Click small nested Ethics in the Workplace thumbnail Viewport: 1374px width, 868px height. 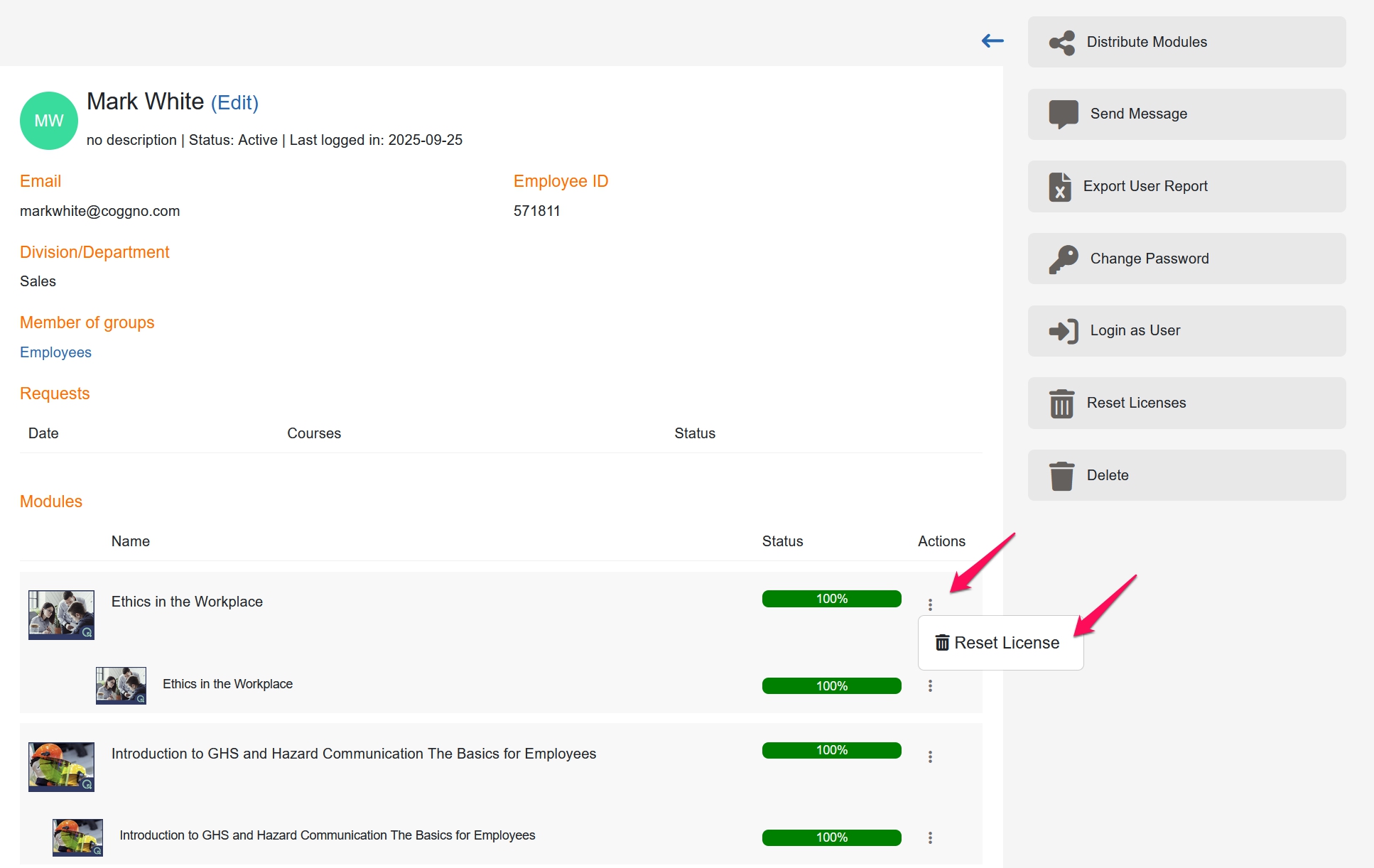coord(121,685)
